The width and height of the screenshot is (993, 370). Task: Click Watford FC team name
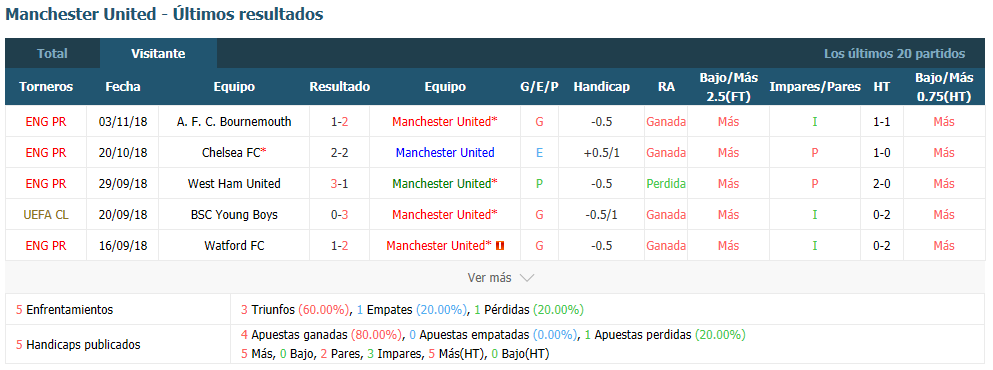pyautogui.click(x=234, y=246)
